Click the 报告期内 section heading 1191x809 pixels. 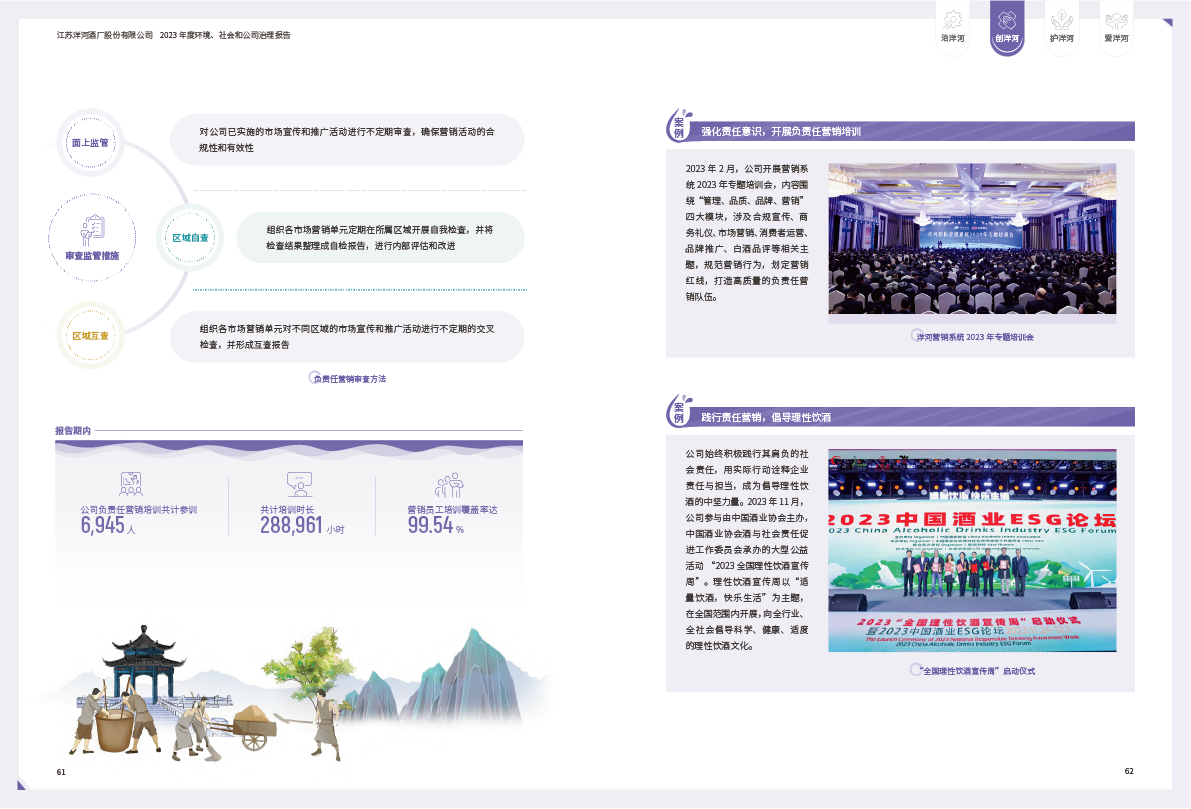[x=73, y=431]
